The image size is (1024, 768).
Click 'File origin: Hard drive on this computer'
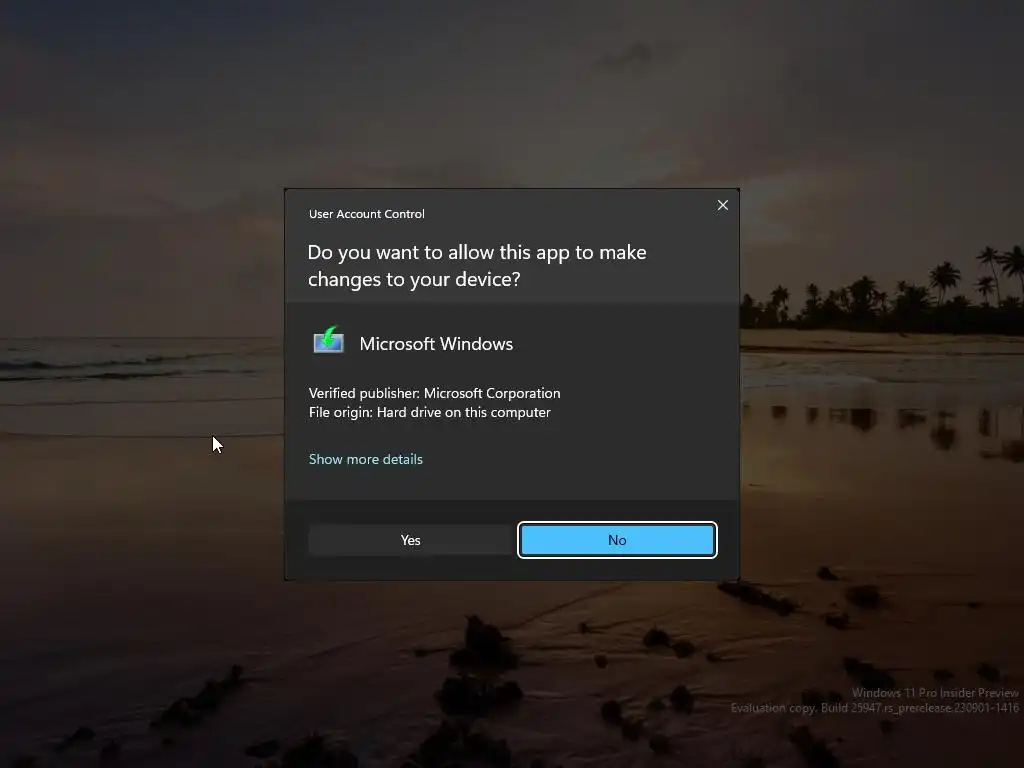430,412
